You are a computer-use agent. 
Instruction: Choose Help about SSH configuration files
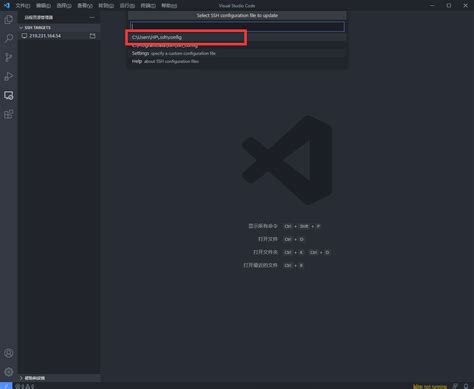237,61
